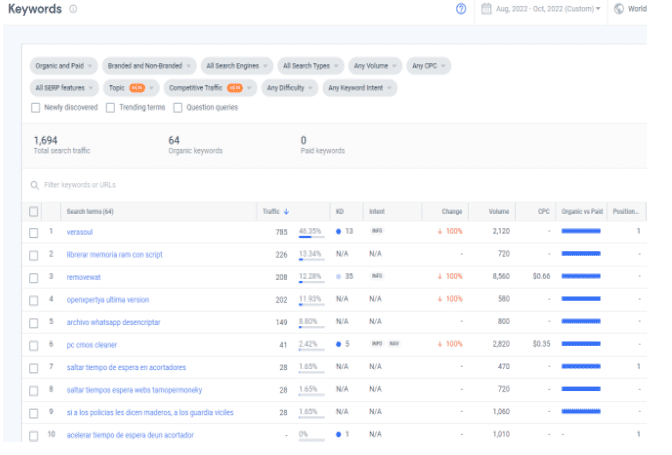Expand the All Search Engines filter
The image size is (672, 455).
pos(235,66)
